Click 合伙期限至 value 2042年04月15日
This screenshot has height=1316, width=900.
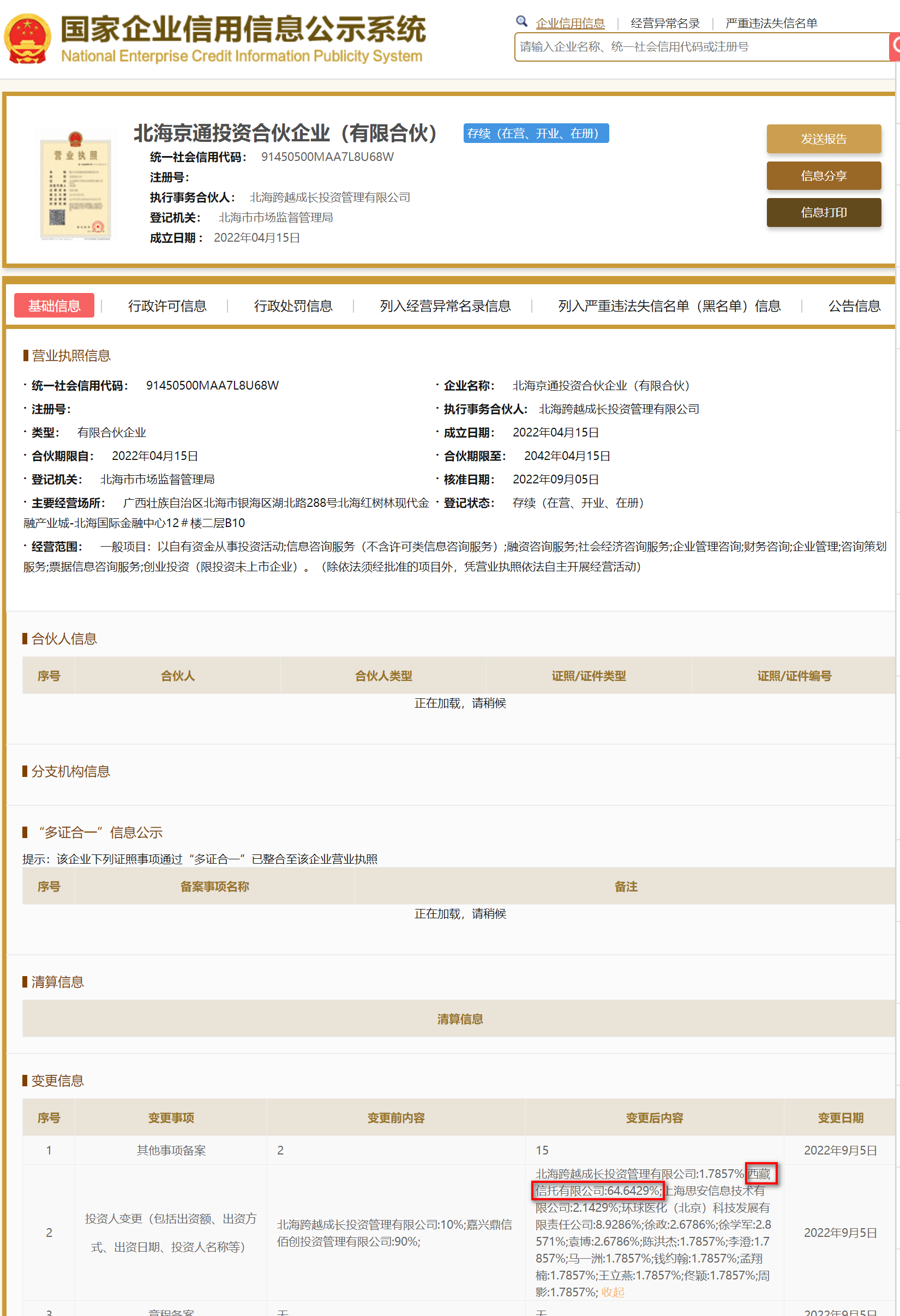[x=567, y=456]
